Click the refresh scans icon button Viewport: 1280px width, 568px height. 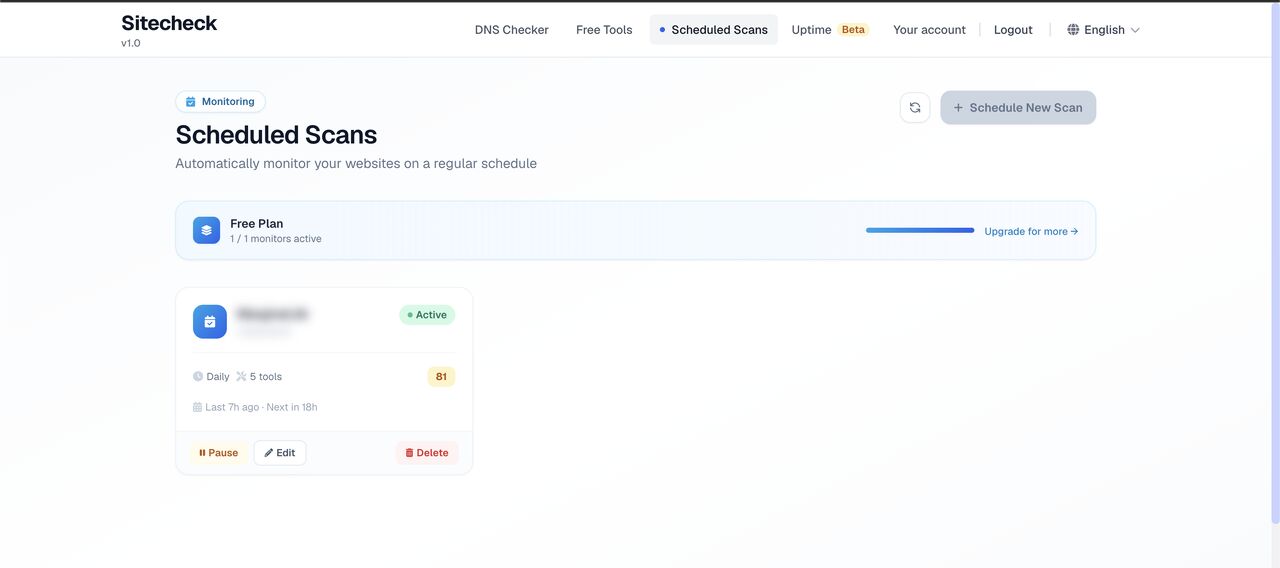(915, 108)
